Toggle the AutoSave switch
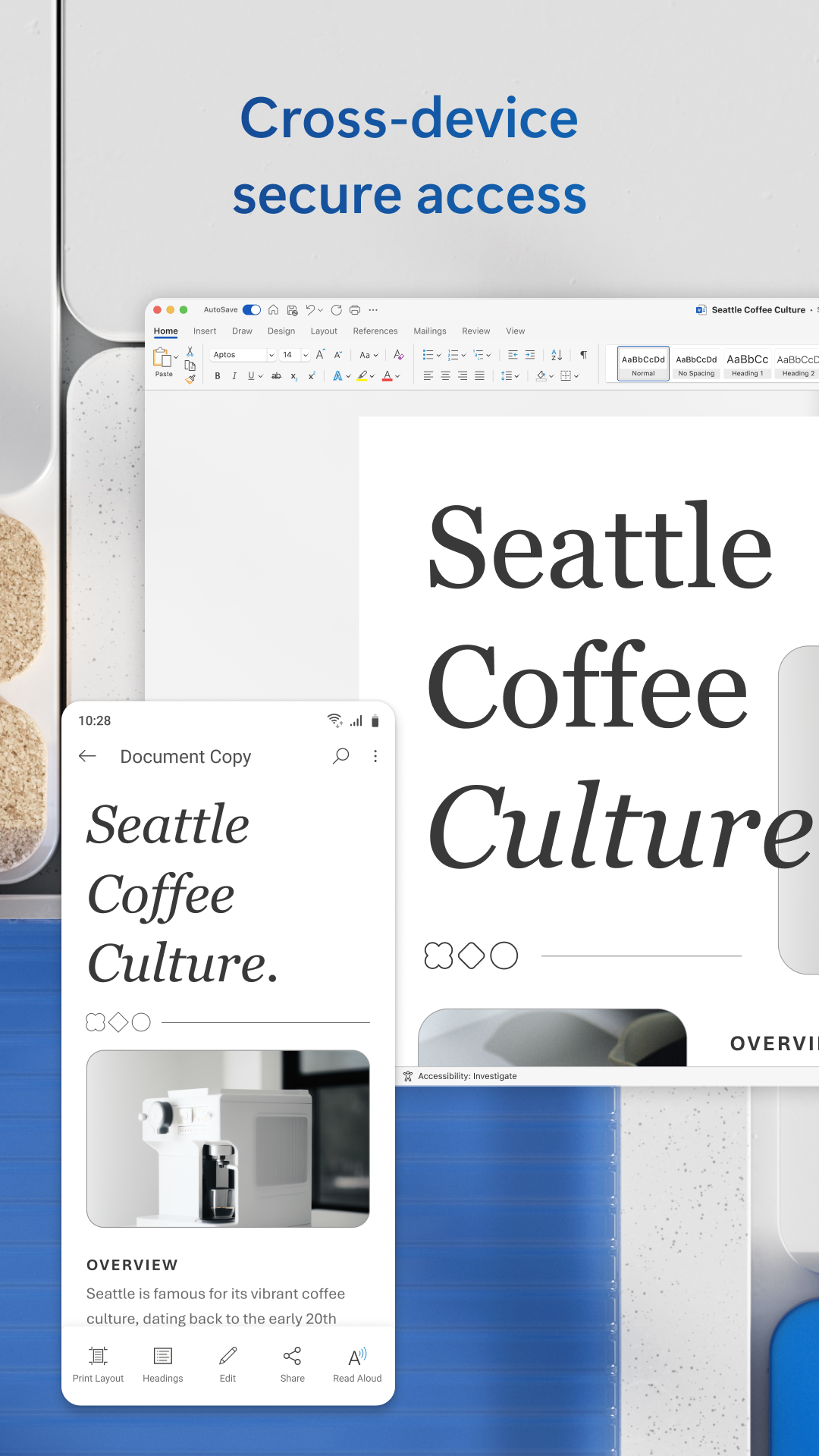The width and height of the screenshot is (819, 1456). pos(252,310)
